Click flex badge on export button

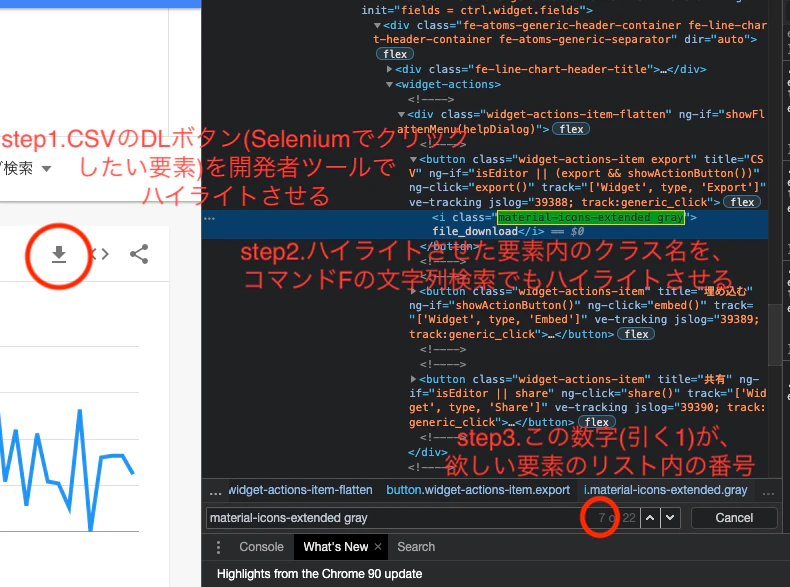click(742, 202)
